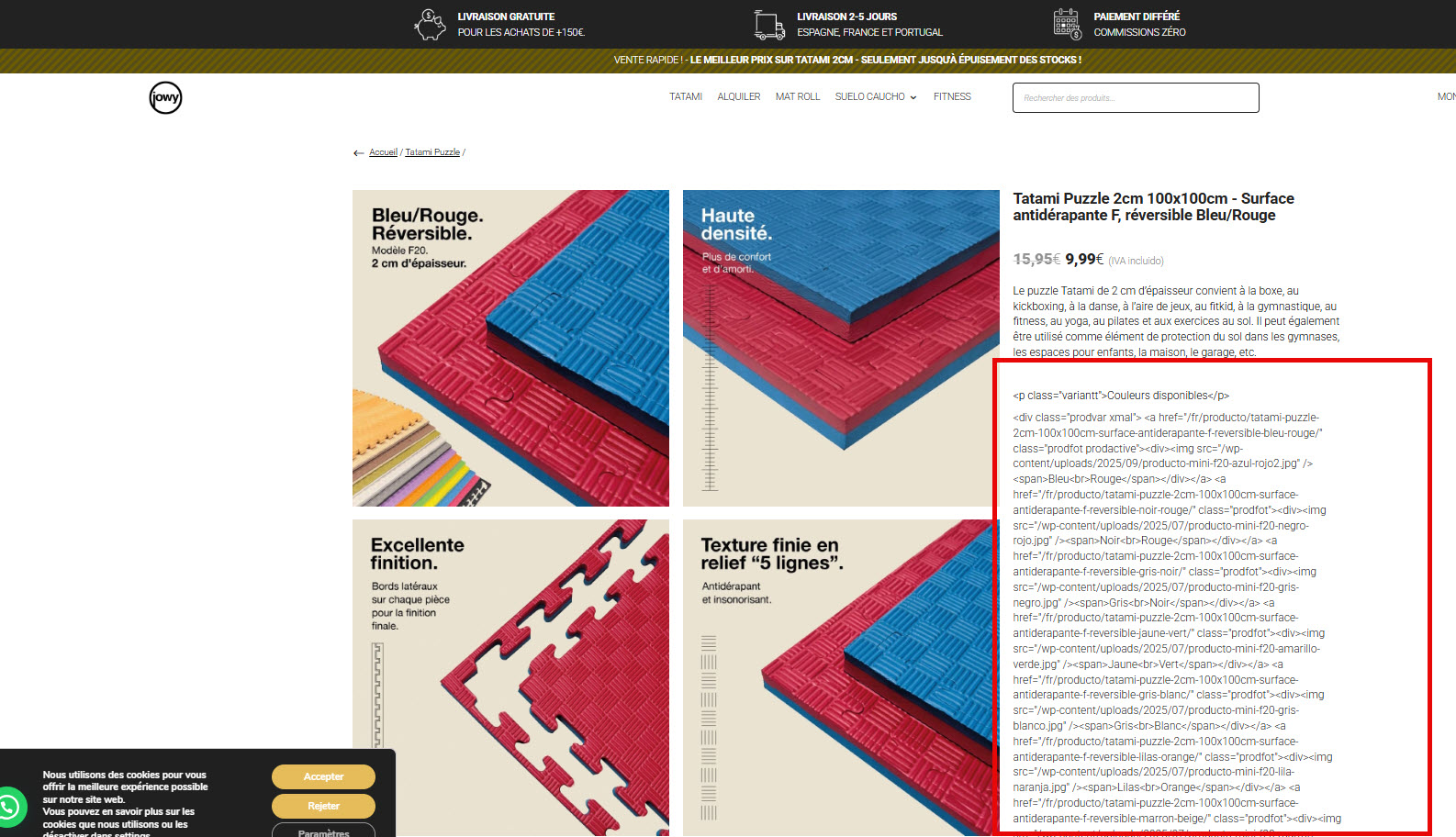Screen dimensions: 1456x837
Task: Click the WhatsApp chat icon
Action: (9, 808)
